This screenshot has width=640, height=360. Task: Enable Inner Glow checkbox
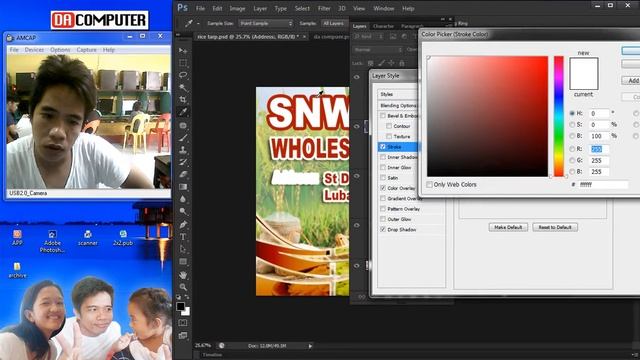(382, 167)
